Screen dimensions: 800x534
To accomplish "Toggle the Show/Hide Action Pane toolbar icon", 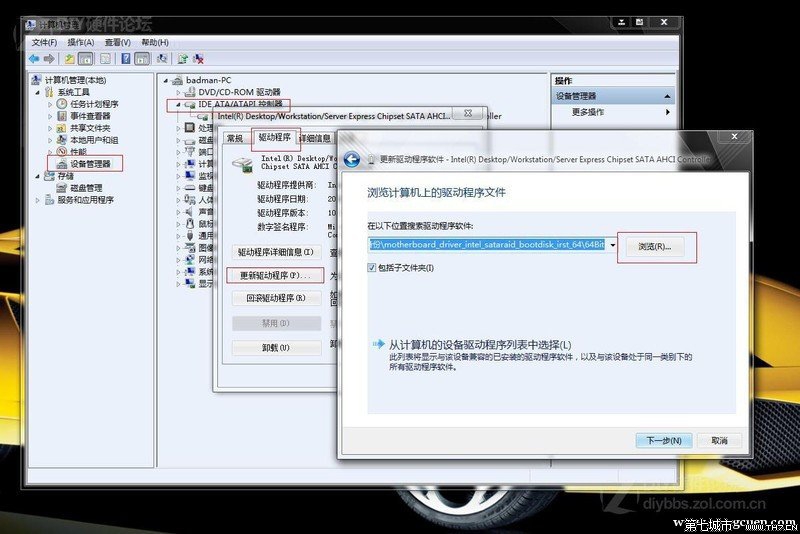I will pyautogui.click(x=142, y=59).
